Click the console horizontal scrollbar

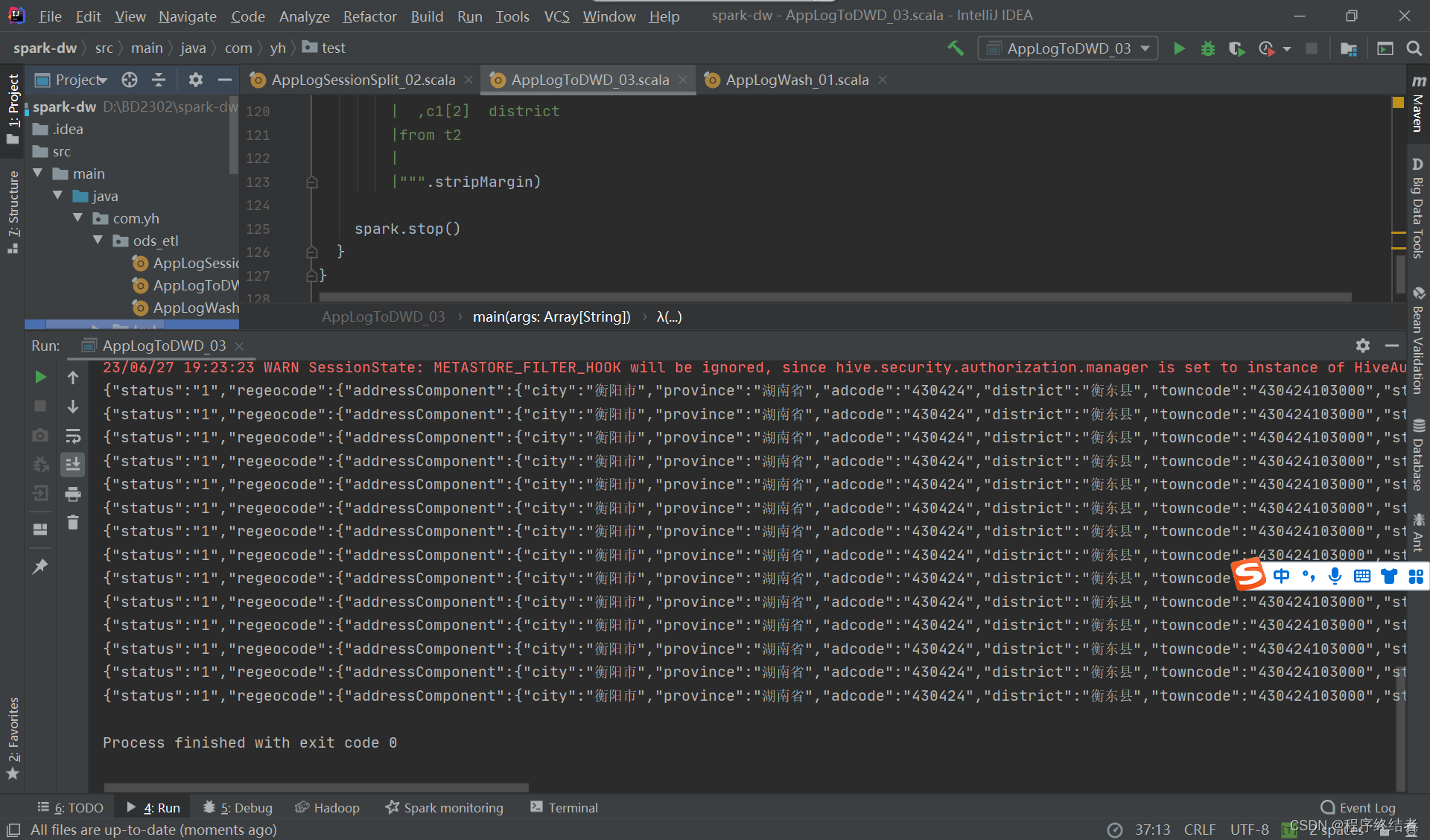pyautogui.click(x=317, y=787)
